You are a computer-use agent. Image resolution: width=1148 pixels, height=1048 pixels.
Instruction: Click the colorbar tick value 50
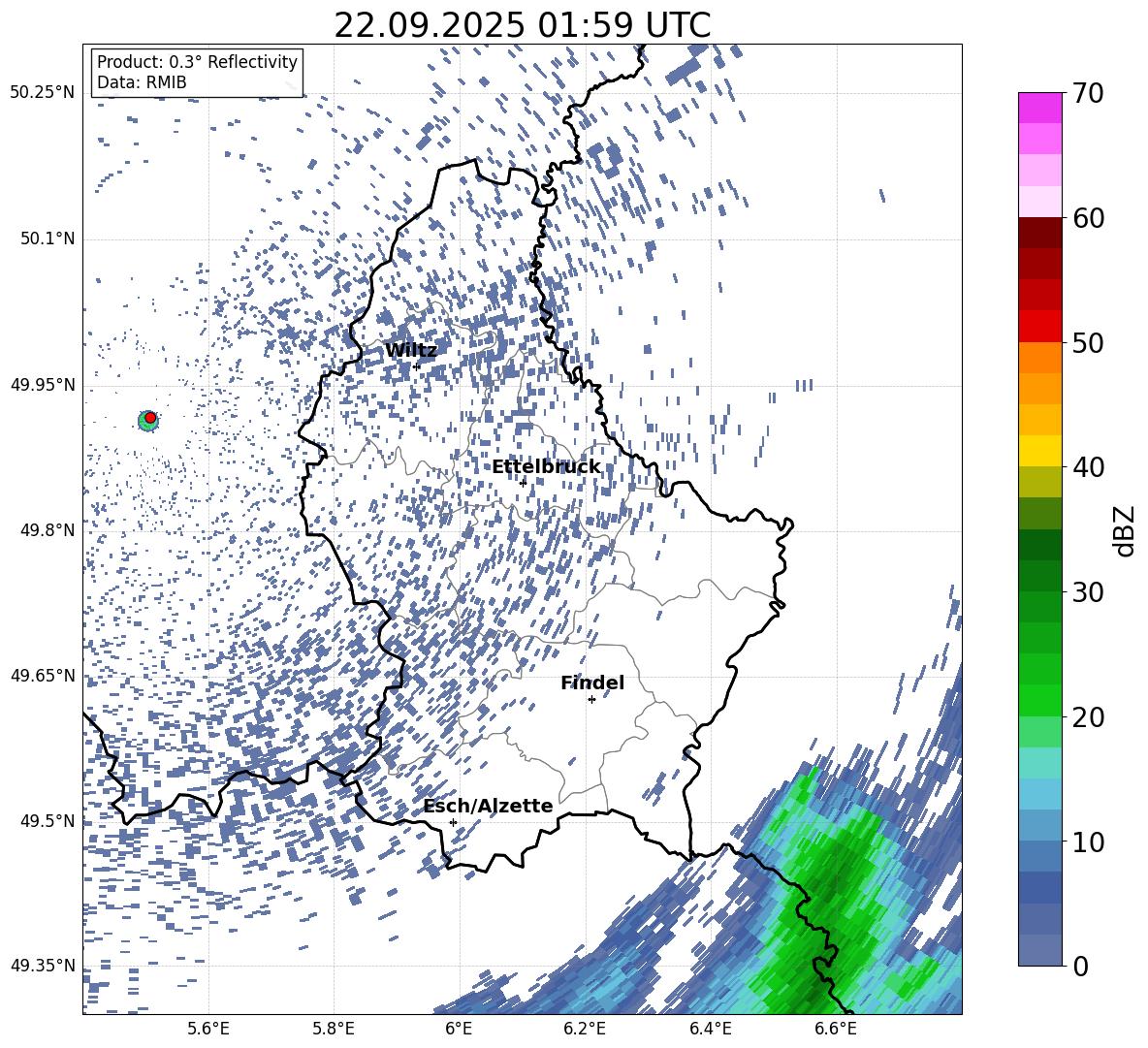point(1088,342)
